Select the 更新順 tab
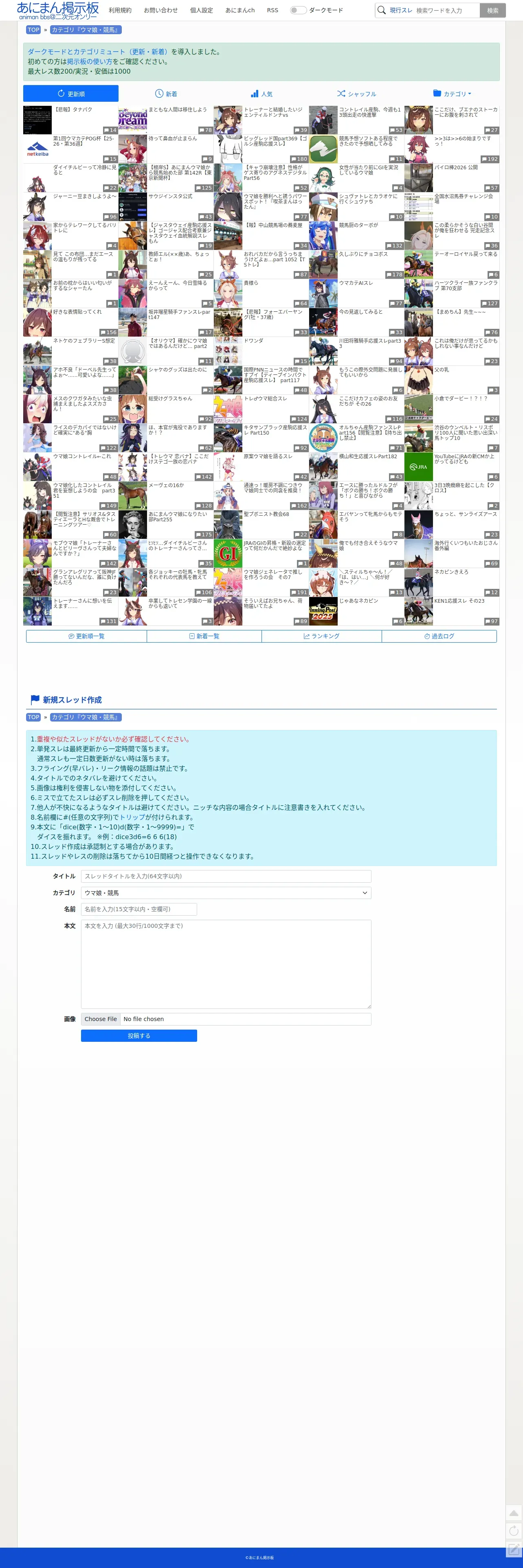 (71, 94)
